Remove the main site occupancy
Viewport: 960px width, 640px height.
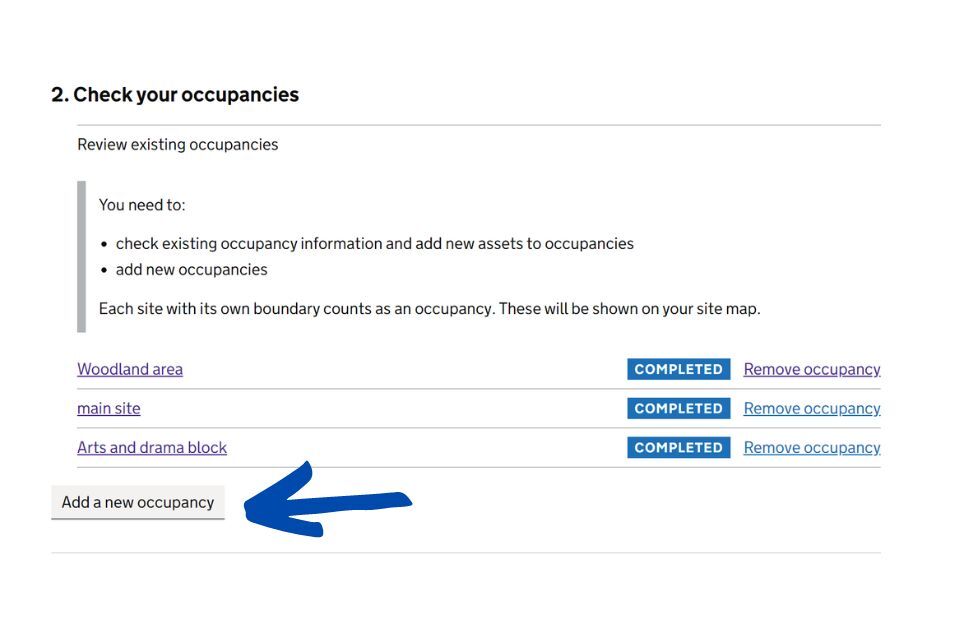tap(811, 408)
